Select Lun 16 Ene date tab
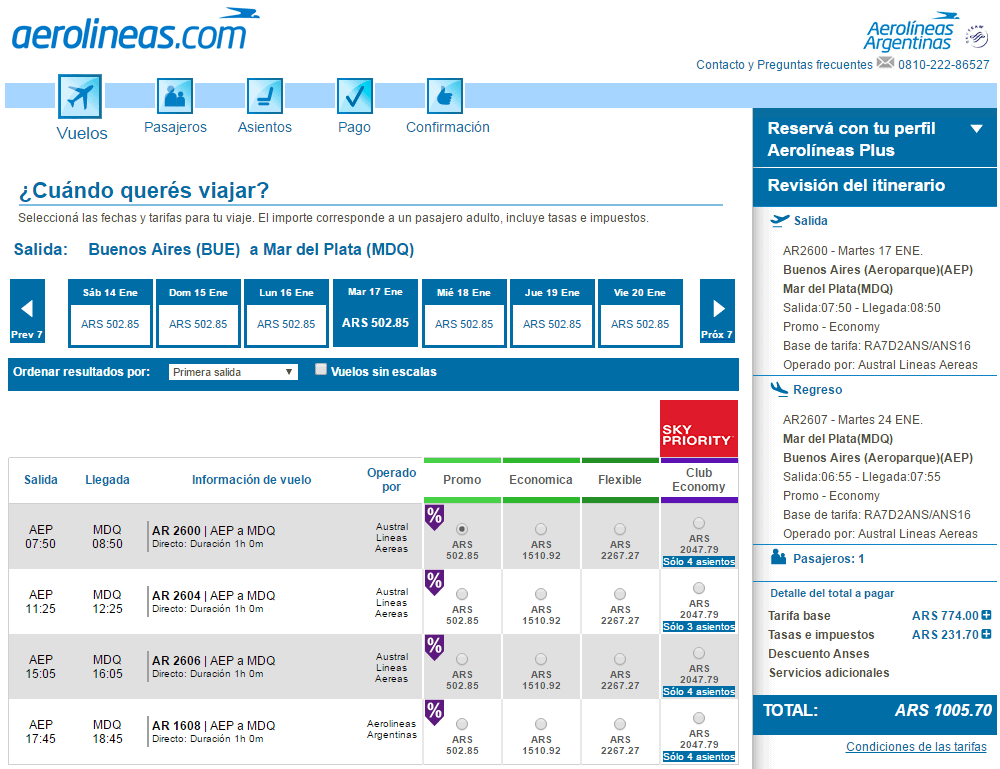 pyautogui.click(x=286, y=313)
